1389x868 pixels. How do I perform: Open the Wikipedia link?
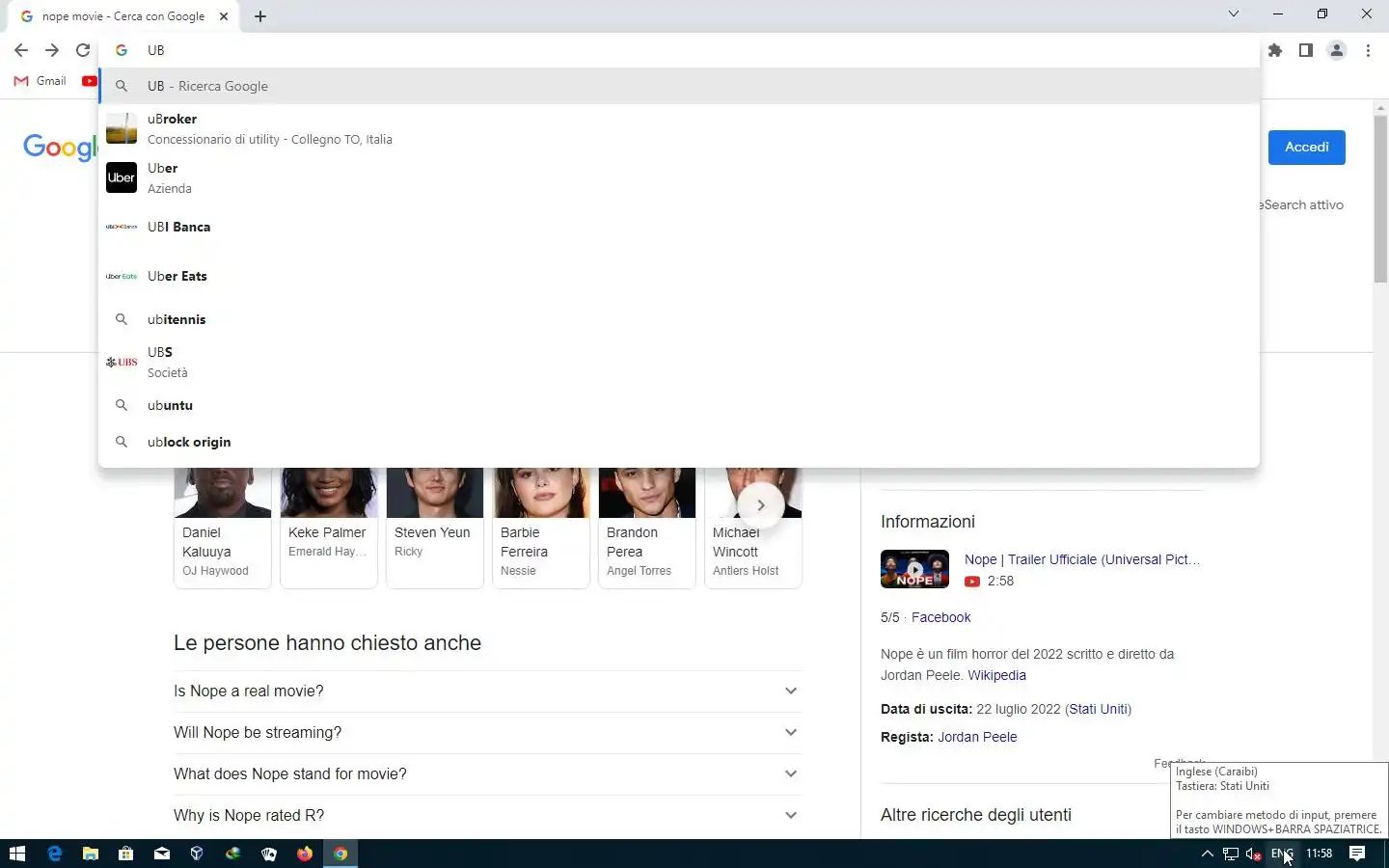pos(996,675)
